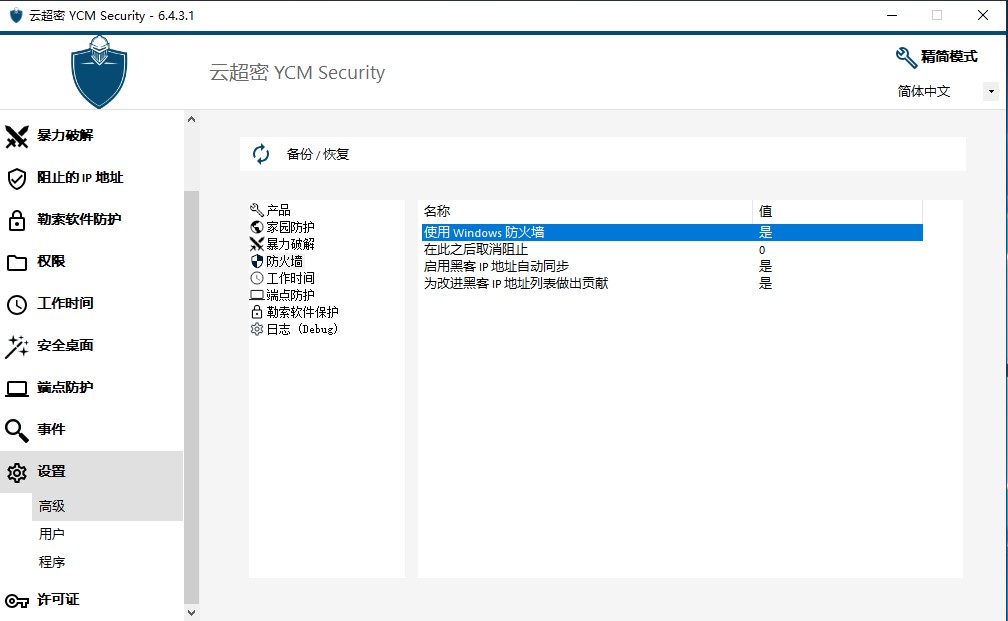Click the padlock icon for 勒索软件防护
The width and height of the screenshot is (1008, 621).
[17, 220]
